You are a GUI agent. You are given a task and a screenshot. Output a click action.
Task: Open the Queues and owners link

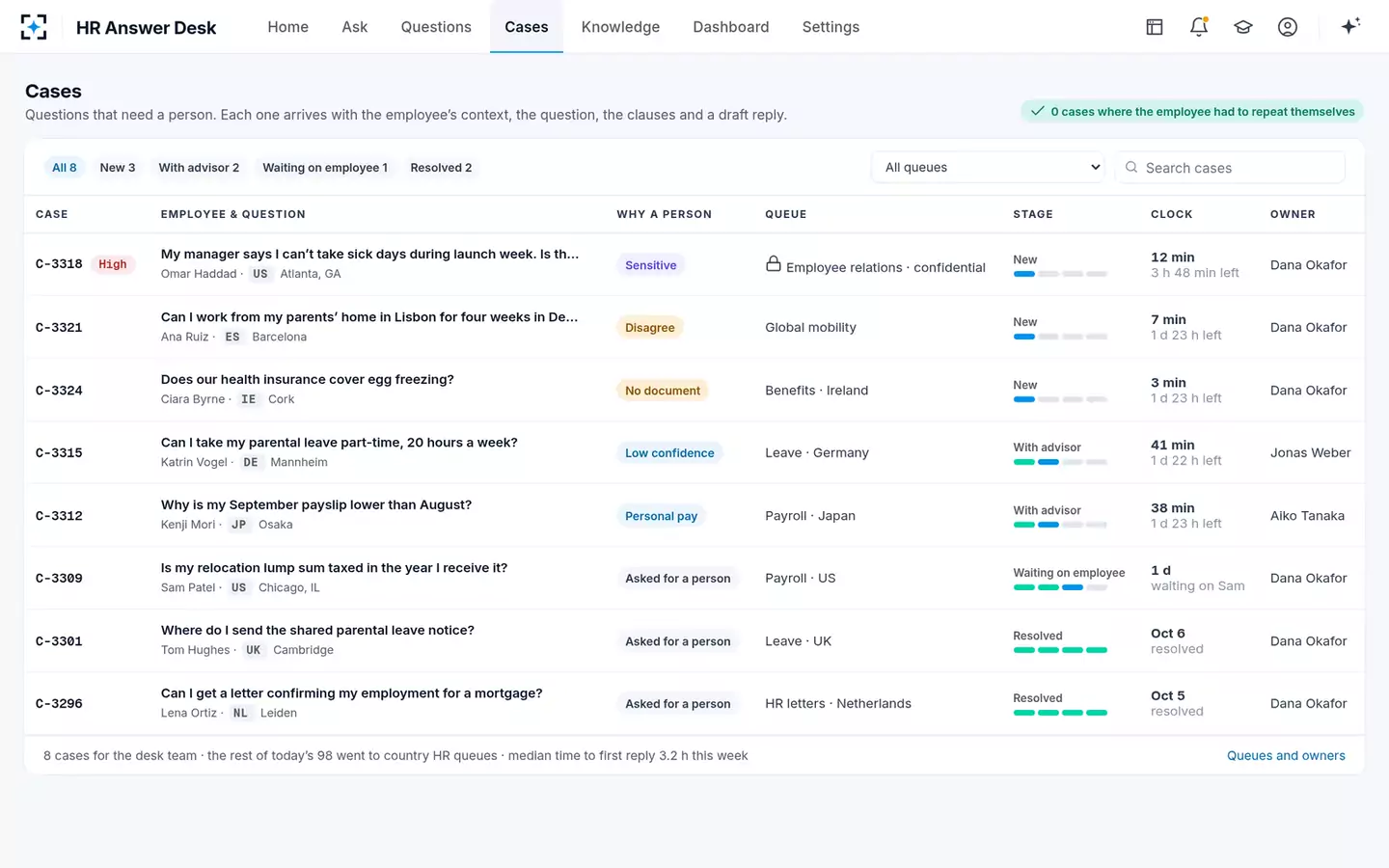(x=1286, y=755)
